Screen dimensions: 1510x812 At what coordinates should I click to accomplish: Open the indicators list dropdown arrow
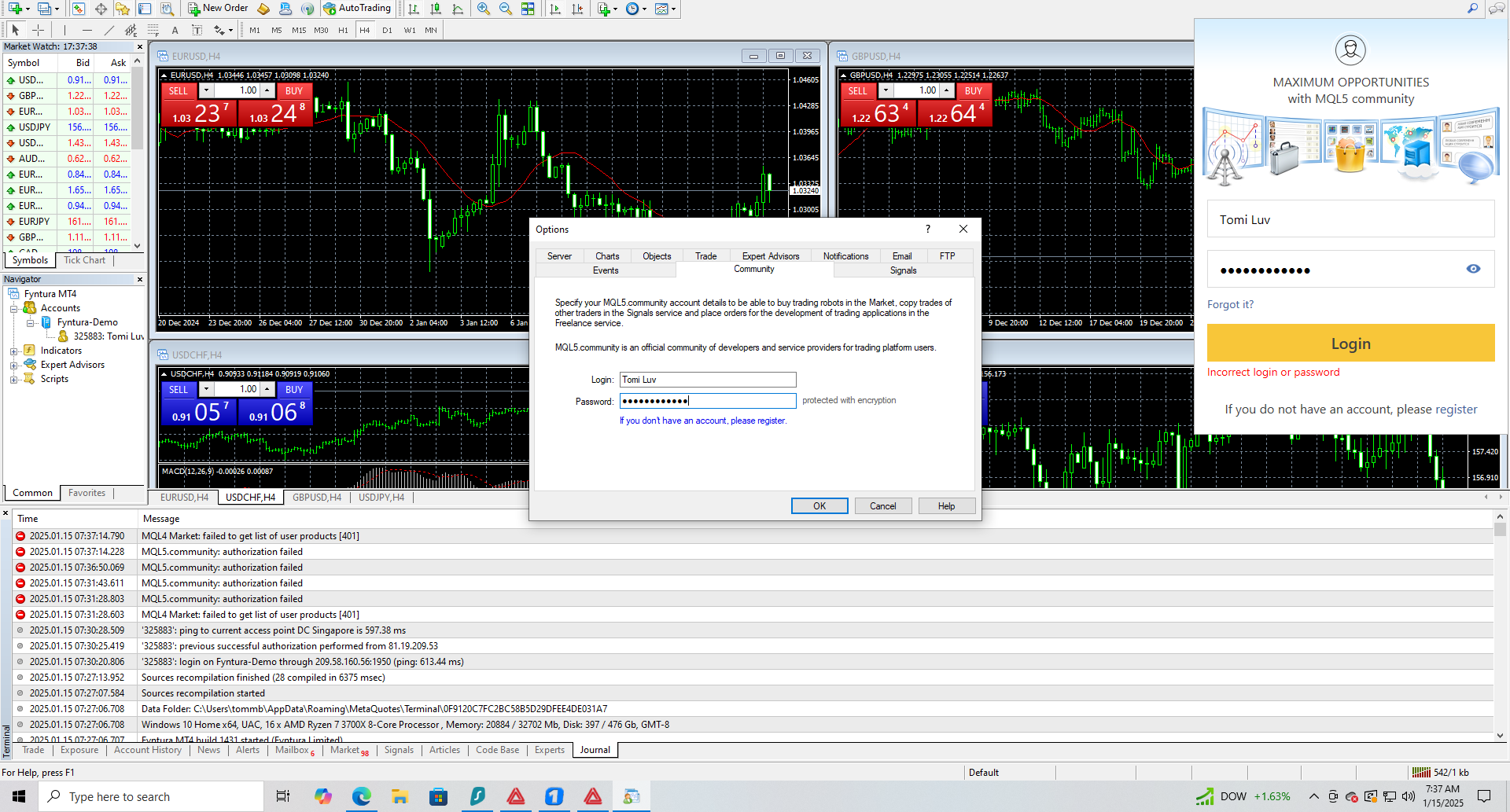[x=616, y=9]
